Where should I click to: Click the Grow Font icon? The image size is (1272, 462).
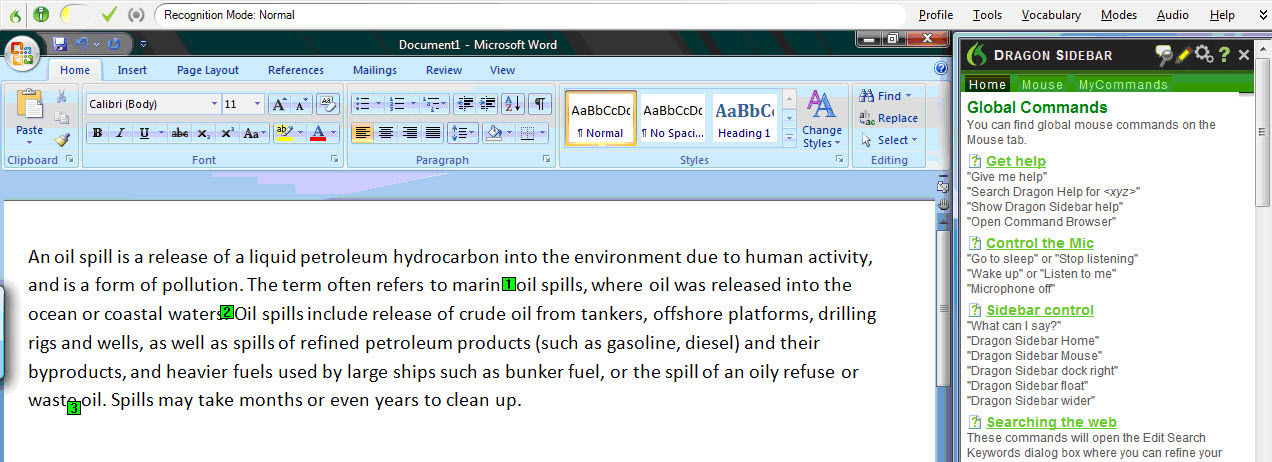[279, 104]
